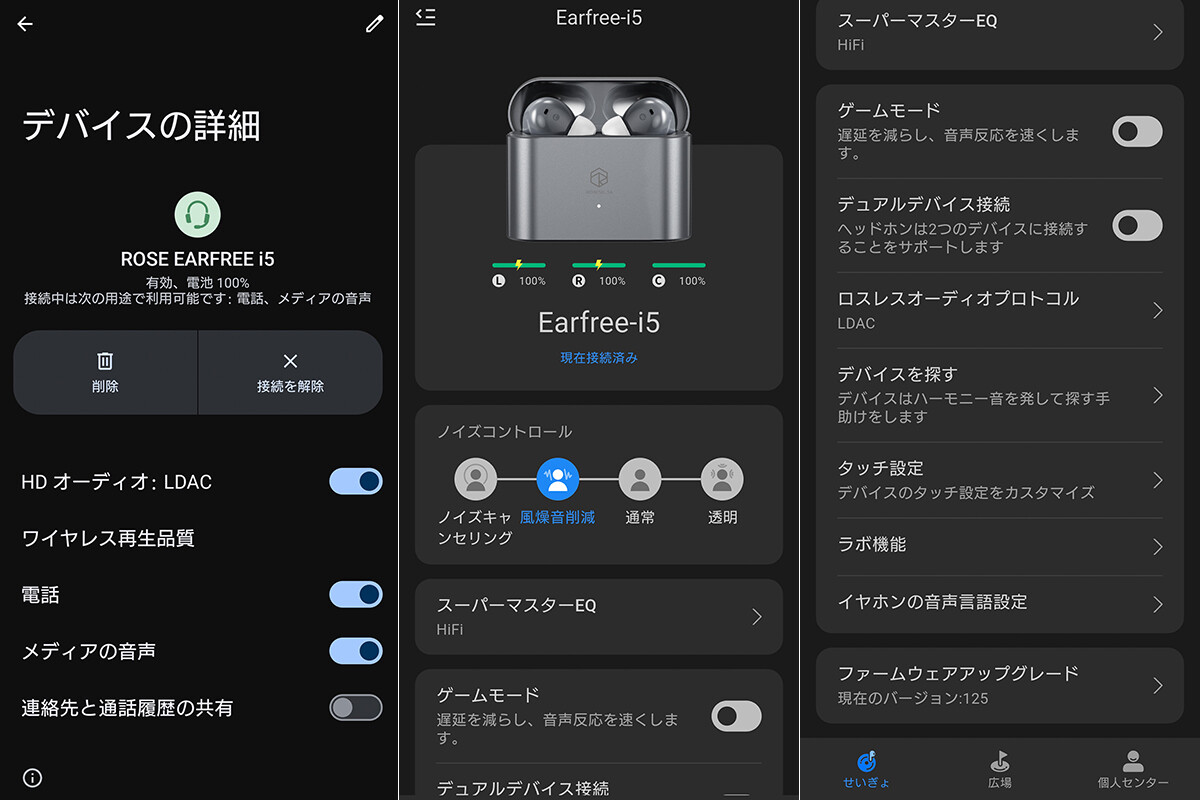This screenshot has width=1200, height=800.
Task: Tap the left earbud L battery indicator
Action: point(518,274)
